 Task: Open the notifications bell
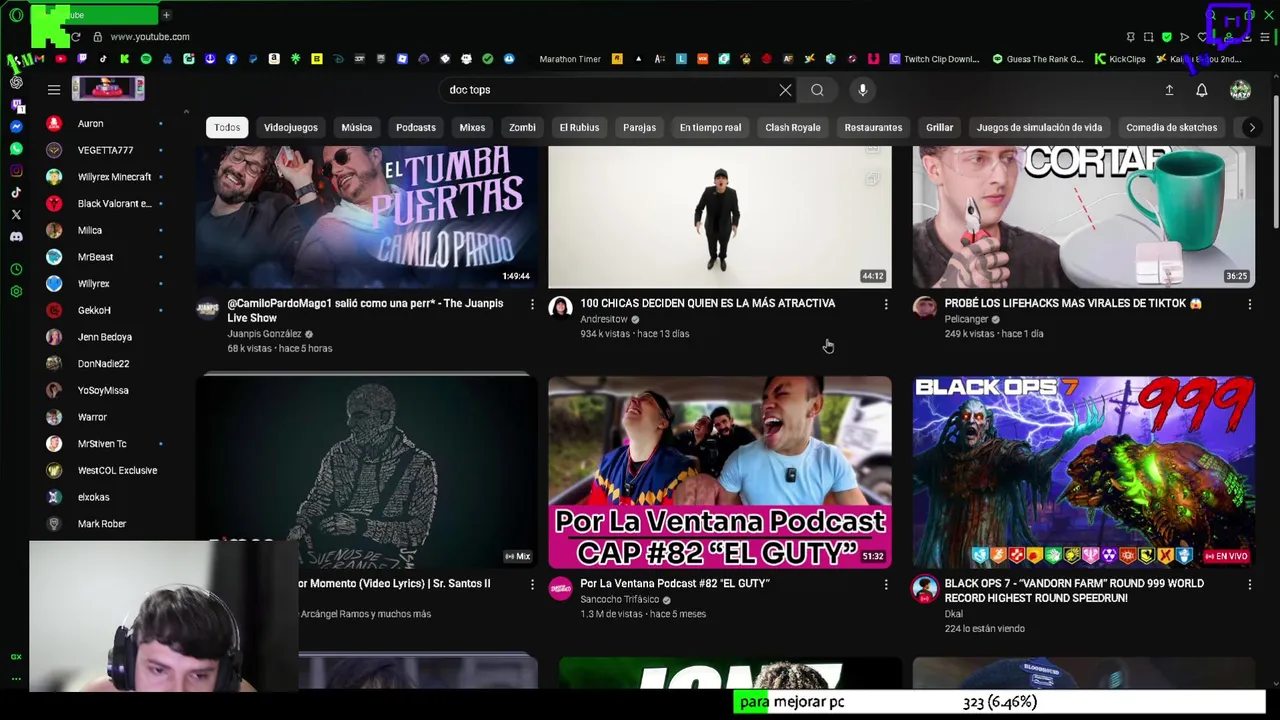(x=1202, y=90)
